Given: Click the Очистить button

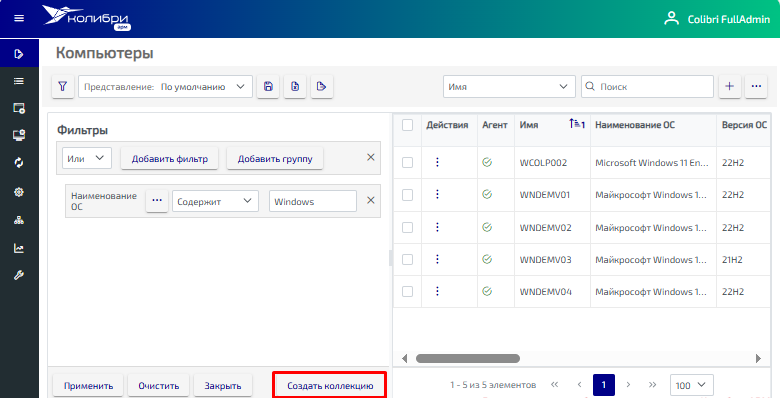Looking at the screenshot, I should pyautogui.click(x=159, y=386).
